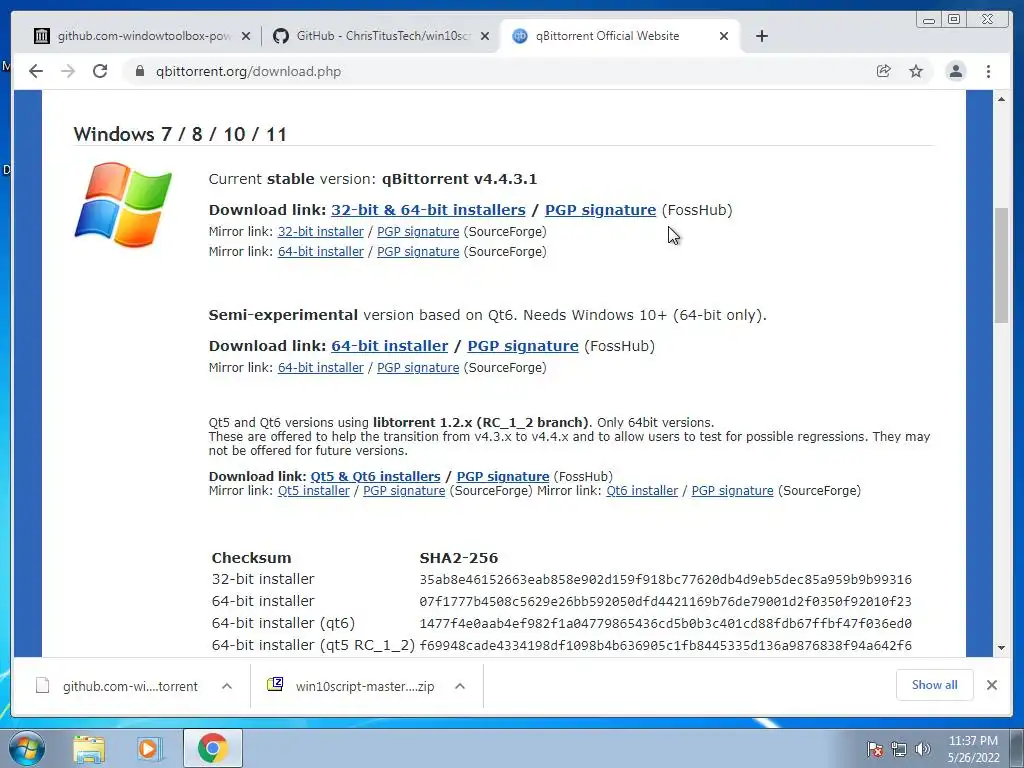Screen dimensions: 1024x768
Task: Bookmark this page with the star icon
Action: tap(916, 71)
